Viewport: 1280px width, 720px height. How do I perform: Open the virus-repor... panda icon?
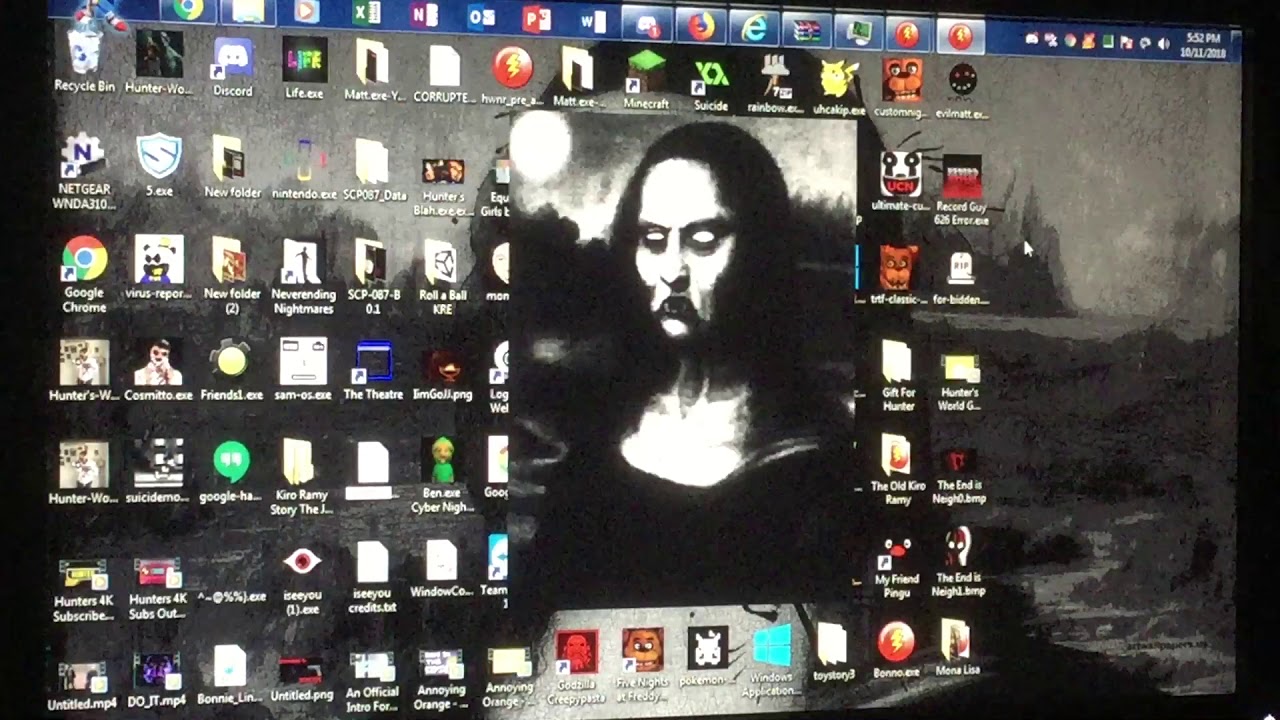tap(158, 268)
